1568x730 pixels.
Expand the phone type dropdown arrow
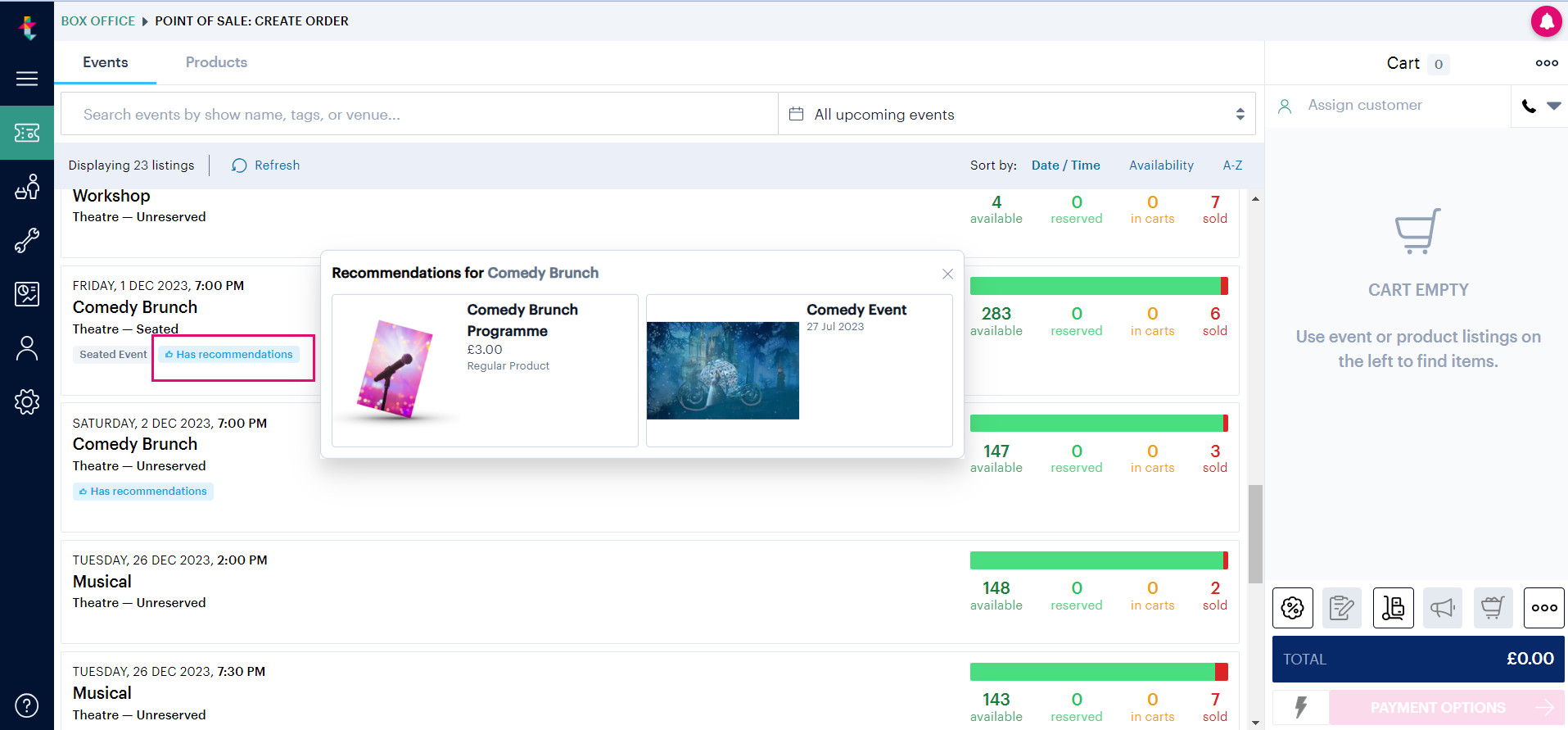(1554, 106)
